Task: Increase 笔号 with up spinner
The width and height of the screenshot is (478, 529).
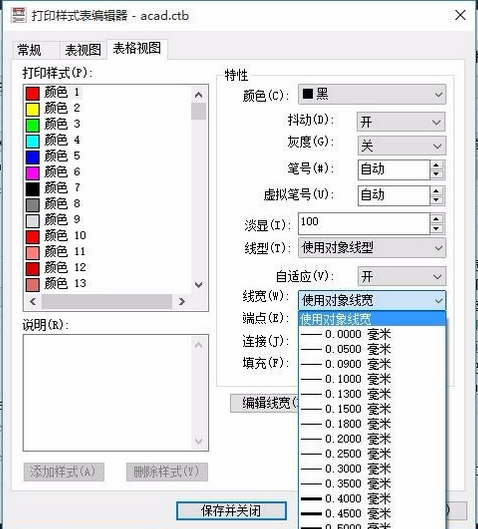Action: (437, 165)
